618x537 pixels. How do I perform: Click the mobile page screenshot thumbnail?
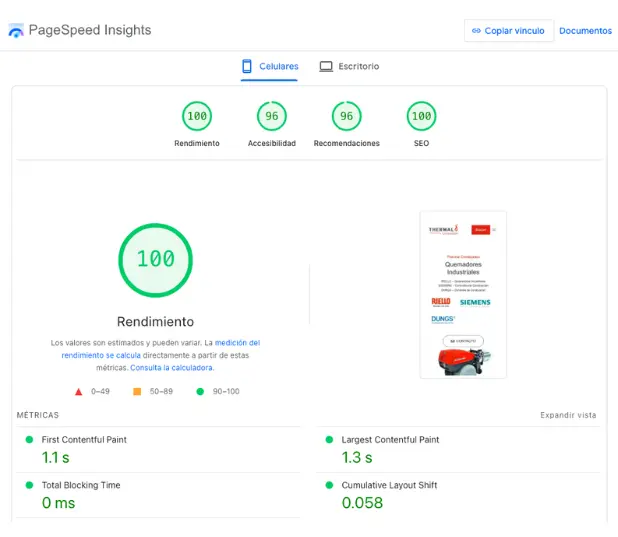(463, 295)
